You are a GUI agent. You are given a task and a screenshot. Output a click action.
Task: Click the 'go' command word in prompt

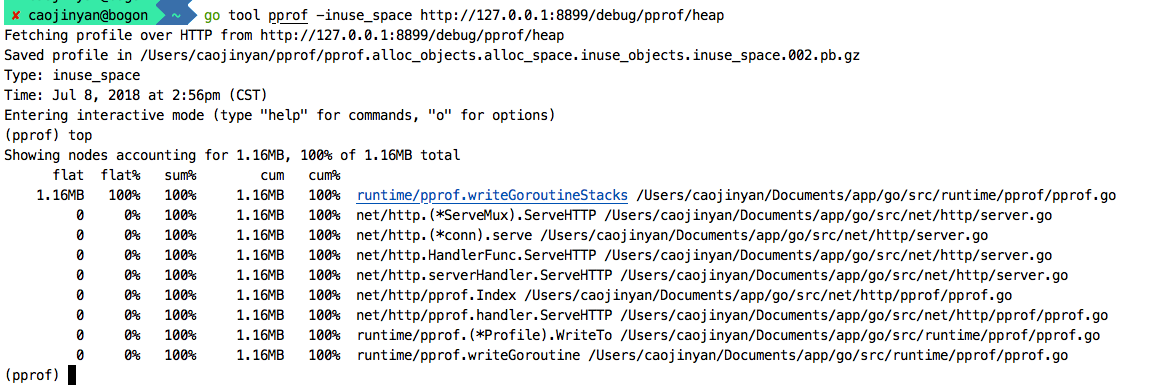212,15
